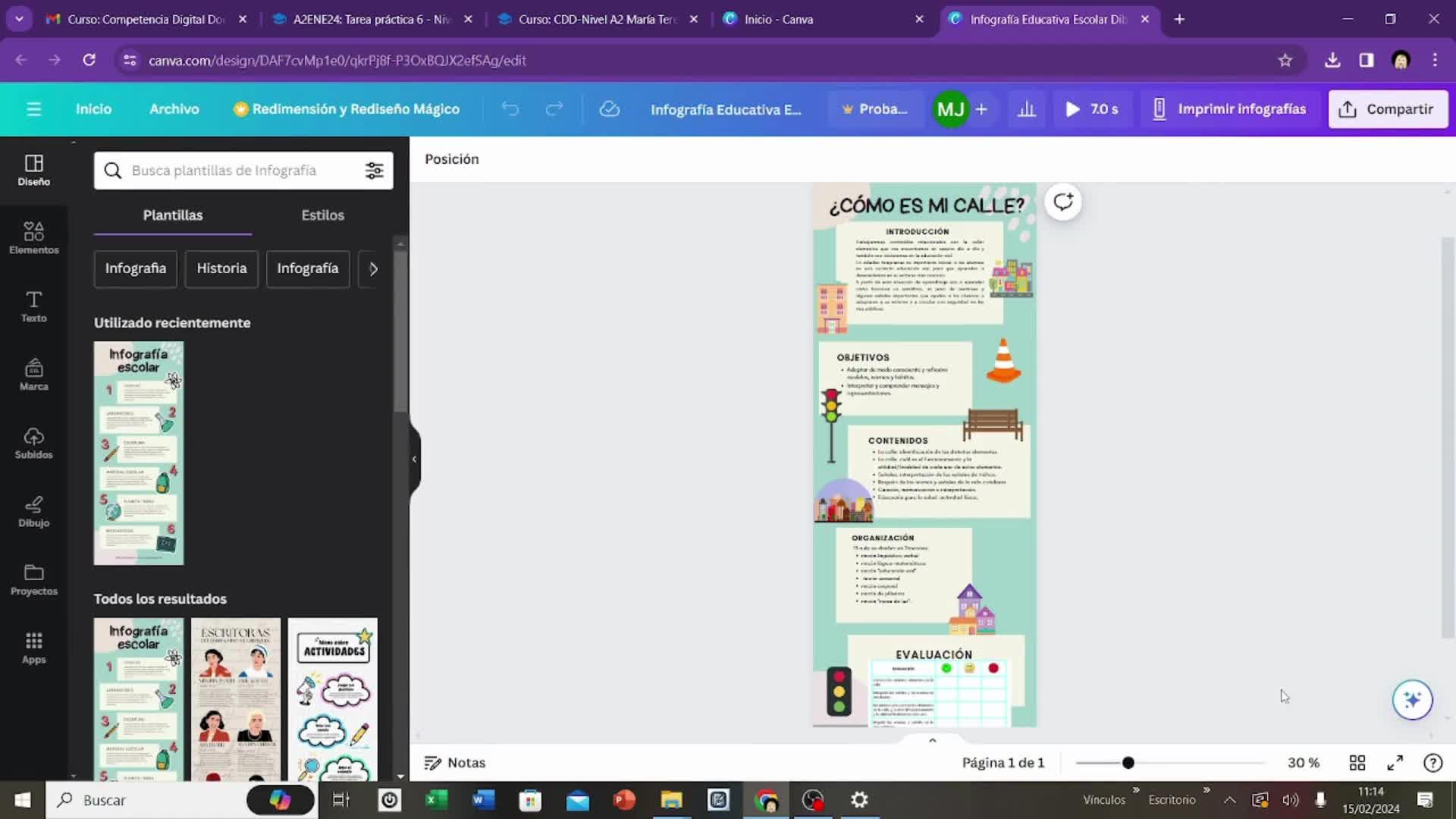This screenshot has height=819, width=1456.
Task: Click the Canva magic assistant button
Action: pyautogui.click(x=1411, y=699)
